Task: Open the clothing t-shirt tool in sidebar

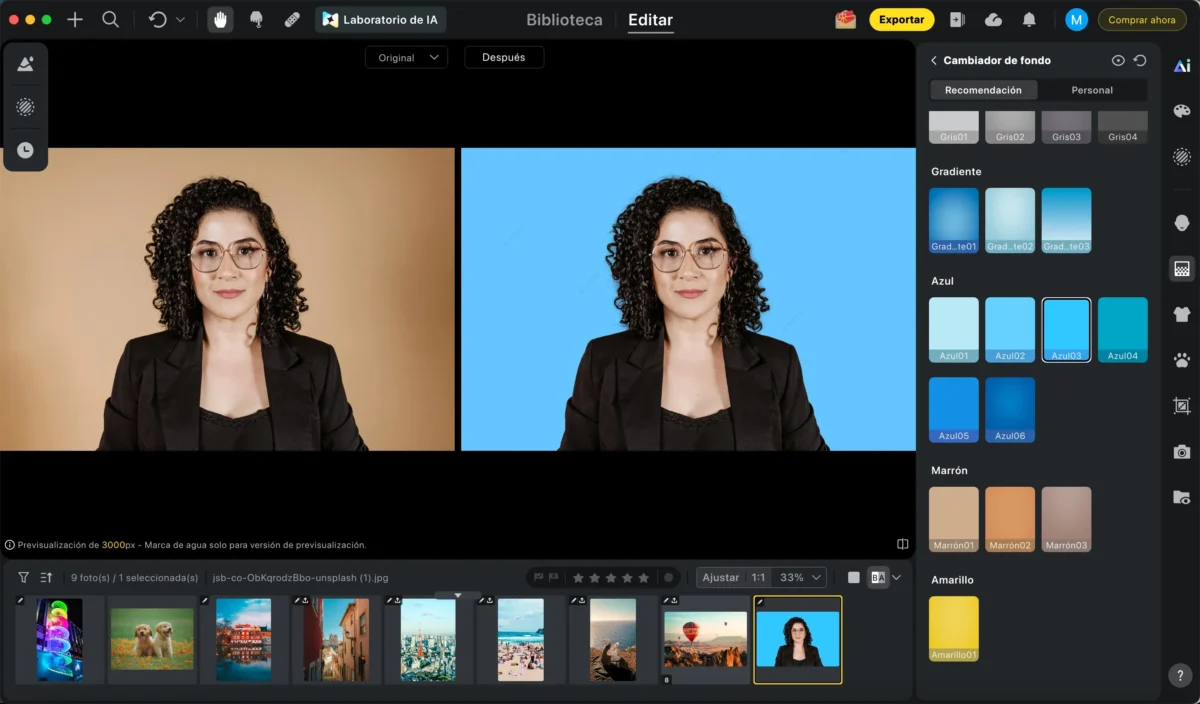Action: coord(1182,314)
